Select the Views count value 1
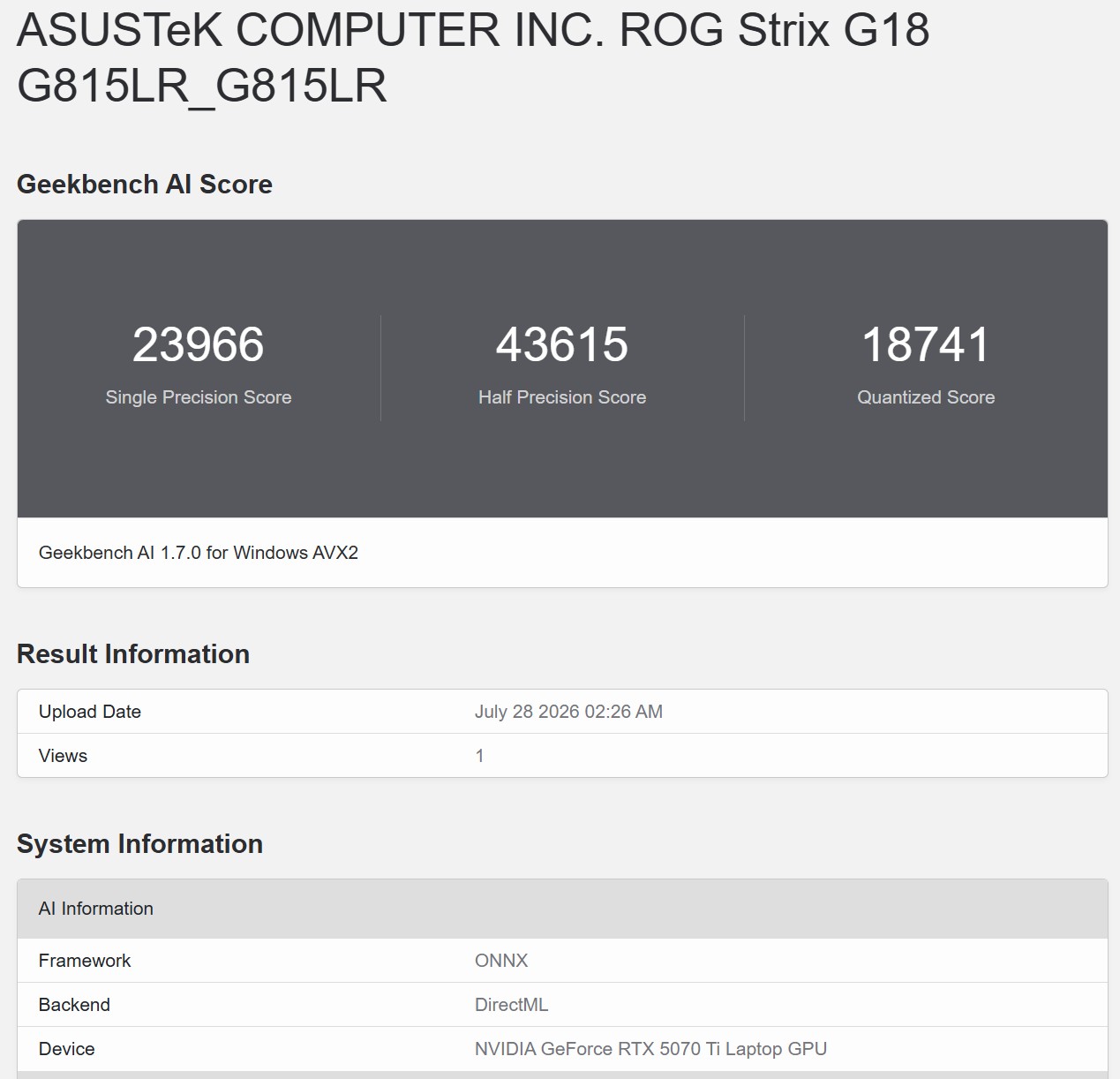The width and height of the screenshot is (1120, 1079). (x=479, y=756)
